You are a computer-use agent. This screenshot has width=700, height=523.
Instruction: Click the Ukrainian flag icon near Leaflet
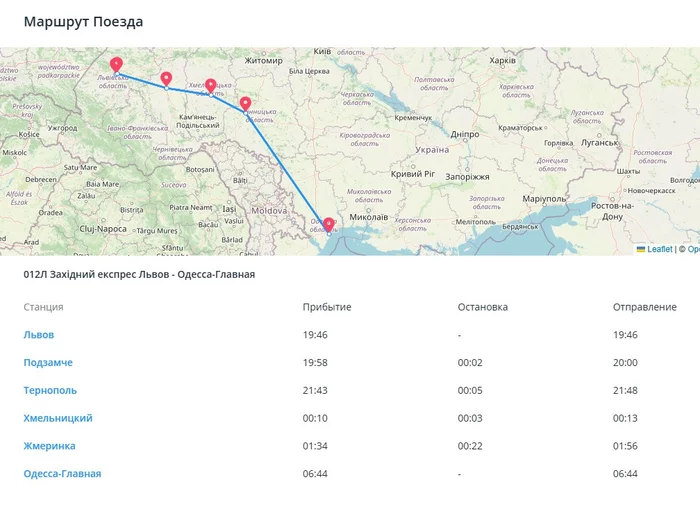[x=641, y=249]
